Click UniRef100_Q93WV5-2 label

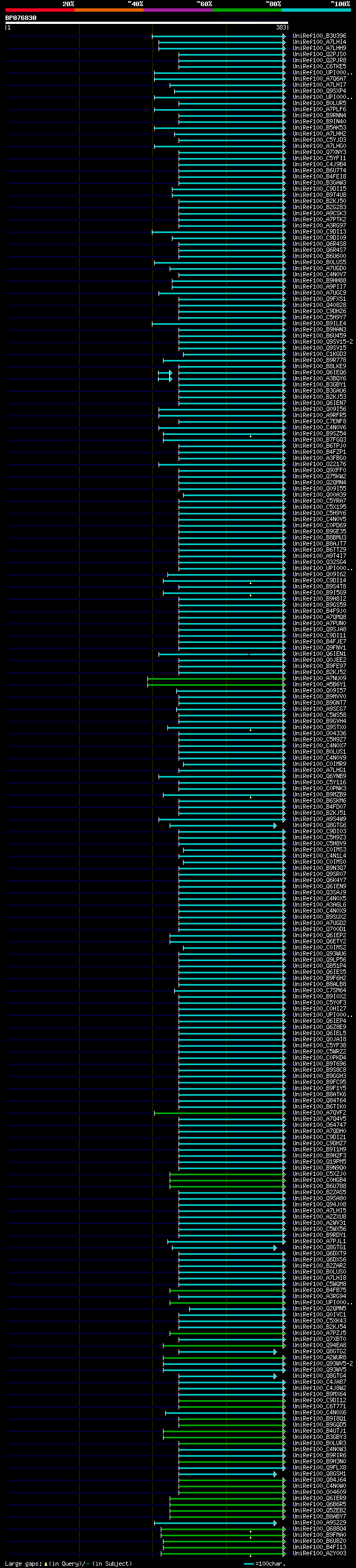coord(323,1363)
